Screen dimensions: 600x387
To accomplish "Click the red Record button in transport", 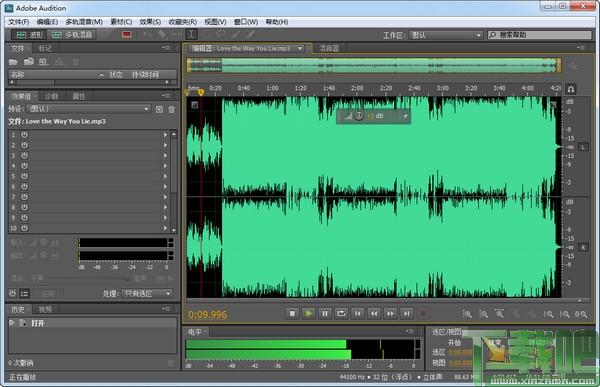I will click(423, 314).
